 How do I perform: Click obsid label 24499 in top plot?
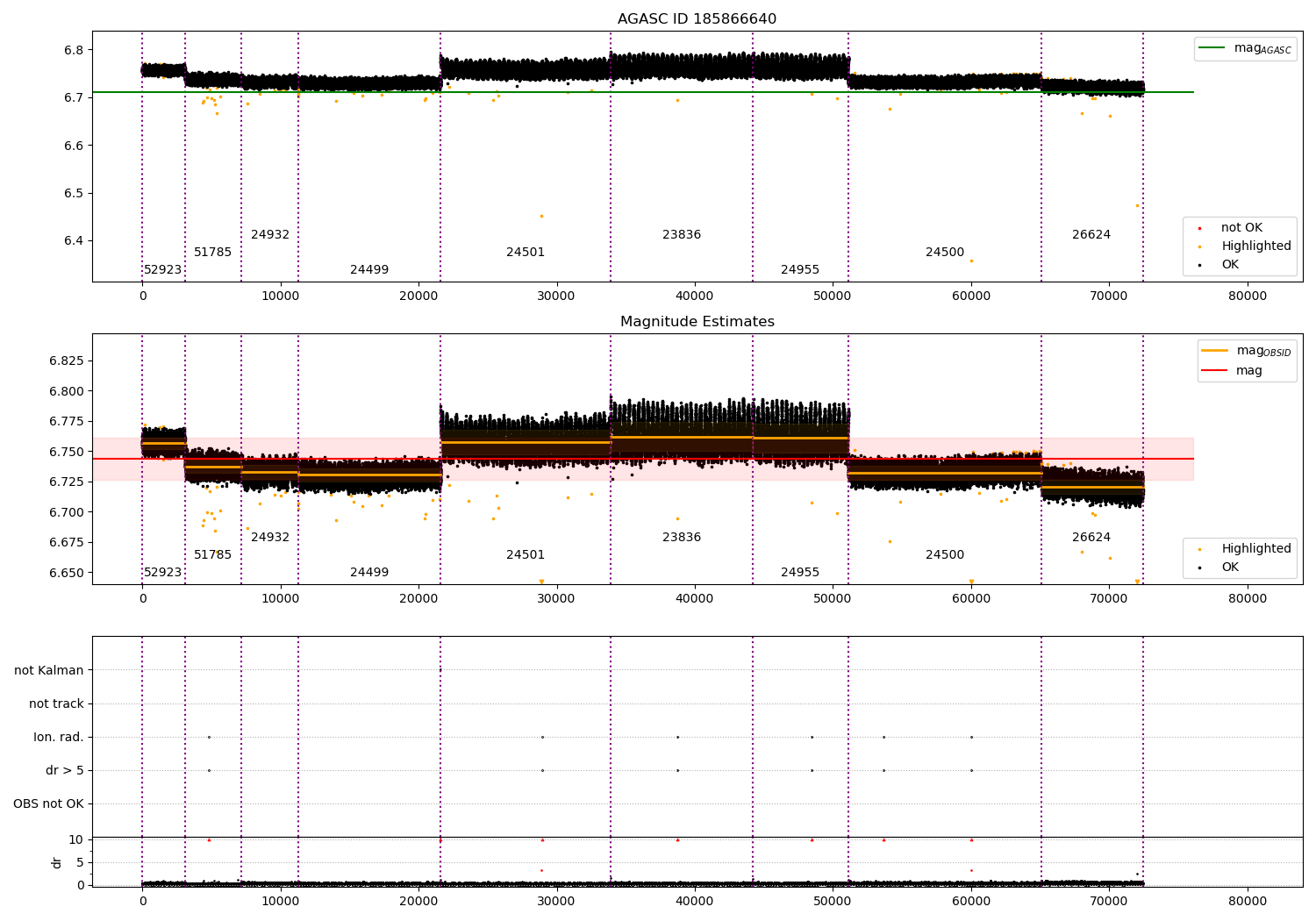(x=369, y=269)
